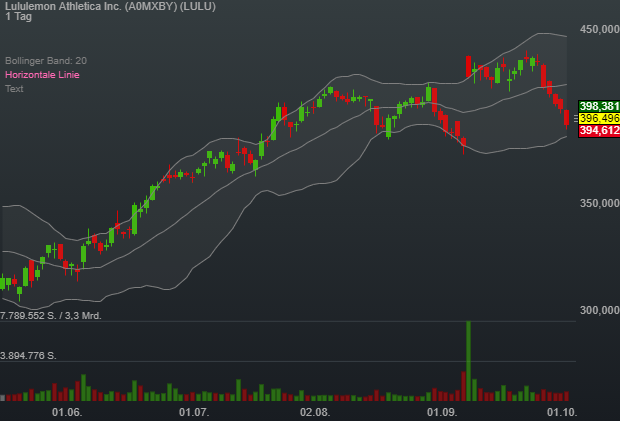The height and width of the screenshot is (421, 620).
Task: Click the '3.894.776 S.' volume label
Action: click(x=28, y=356)
